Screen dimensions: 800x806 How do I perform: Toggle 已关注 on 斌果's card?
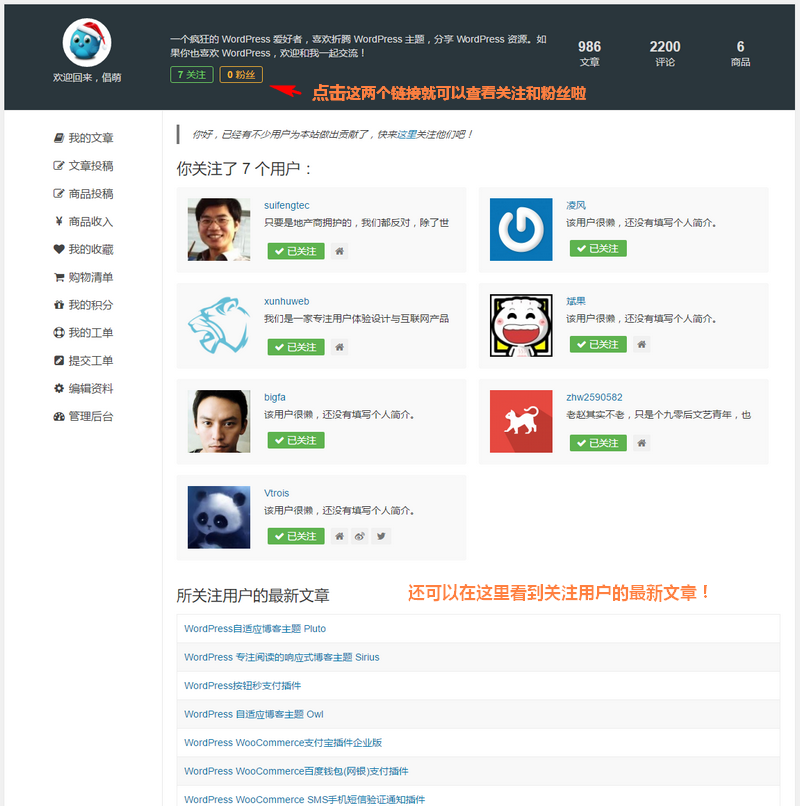[x=598, y=344]
